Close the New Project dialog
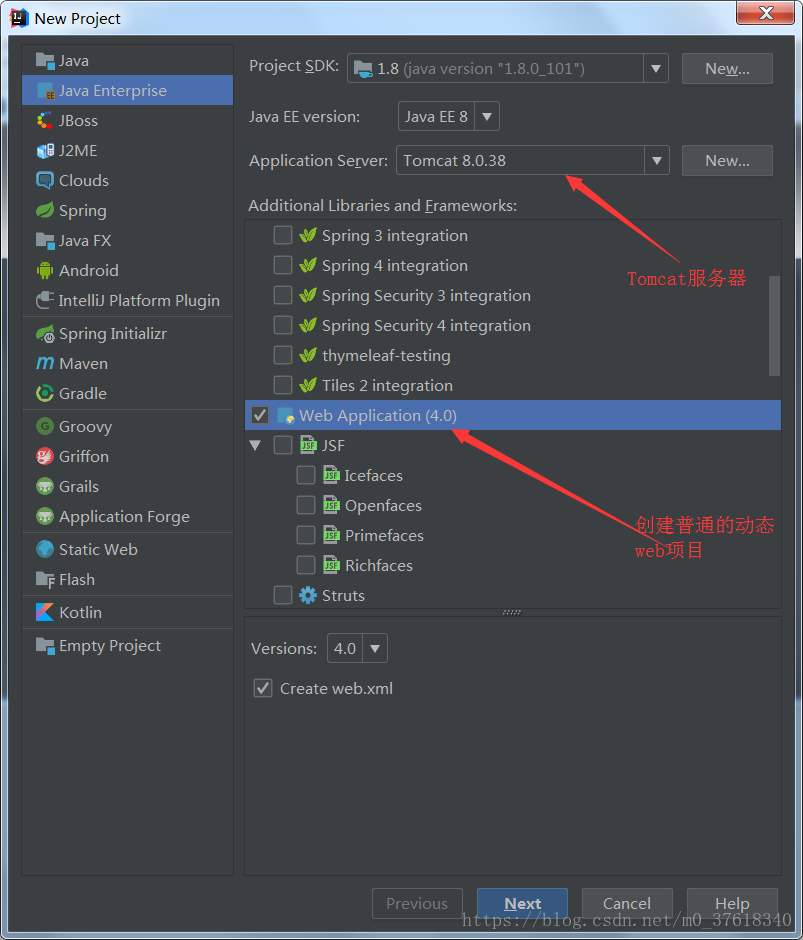 tap(765, 13)
